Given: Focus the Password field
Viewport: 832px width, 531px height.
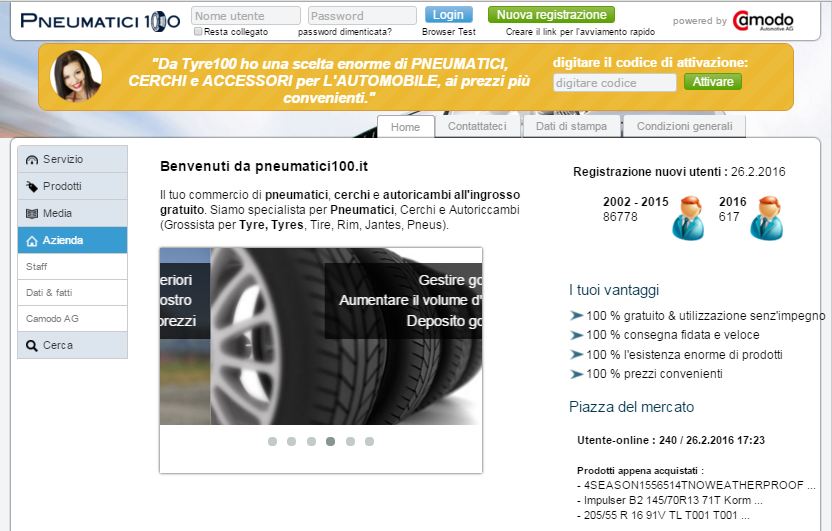Looking at the screenshot, I should point(362,16).
